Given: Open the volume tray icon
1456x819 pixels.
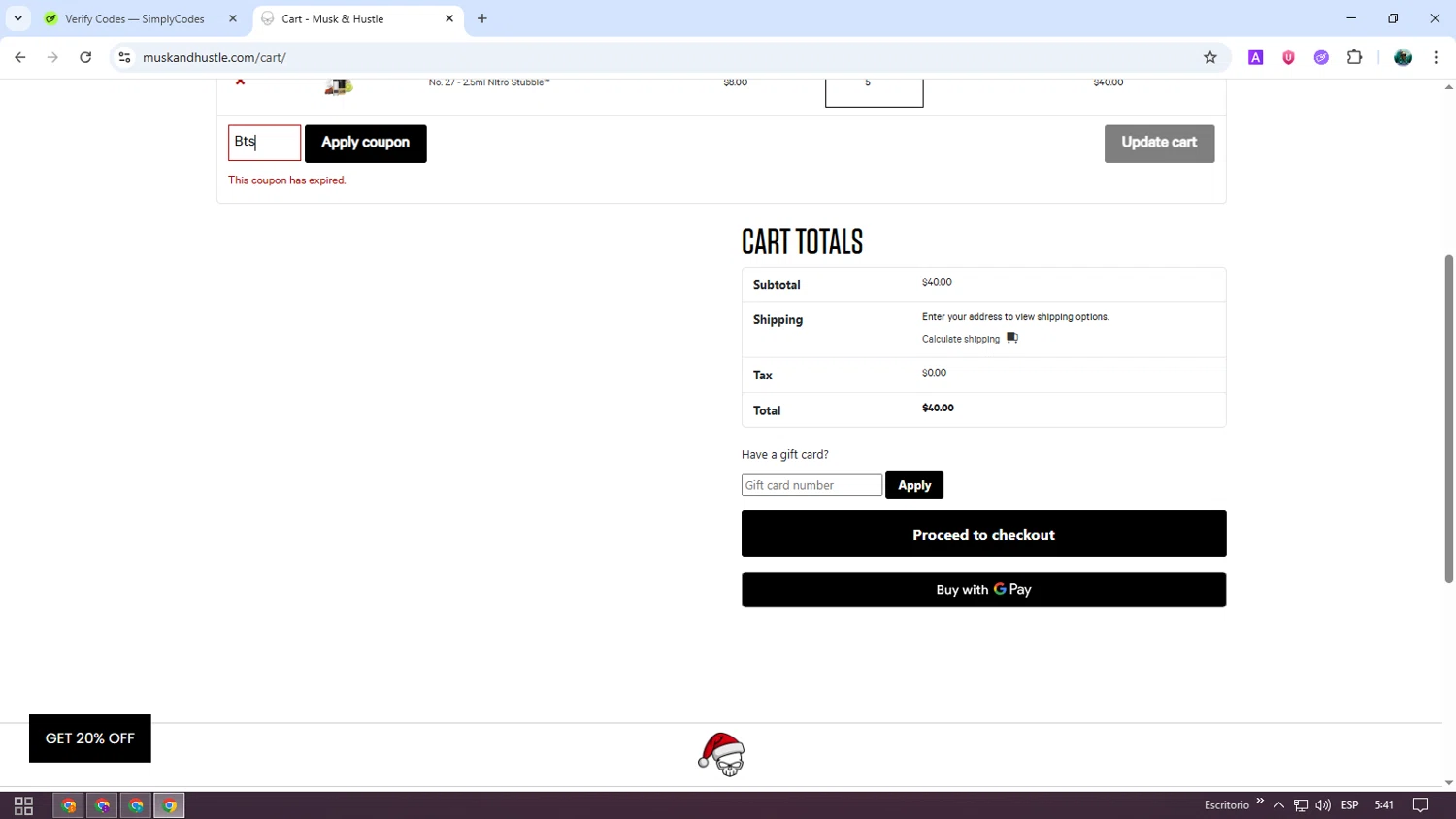Looking at the screenshot, I should coord(1323,805).
